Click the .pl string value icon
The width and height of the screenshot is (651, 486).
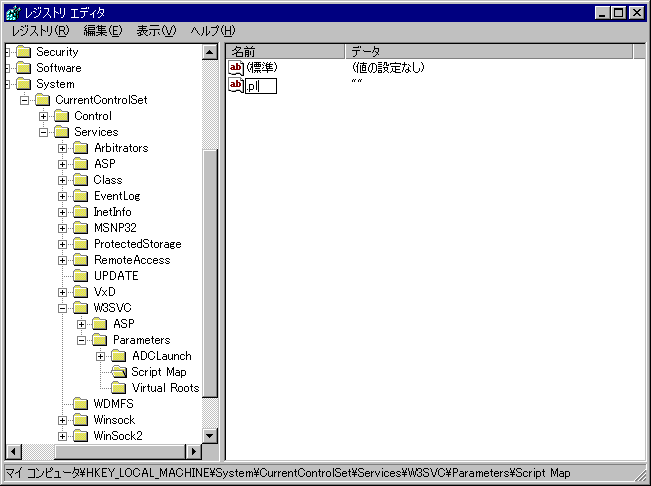coord(236,85)
